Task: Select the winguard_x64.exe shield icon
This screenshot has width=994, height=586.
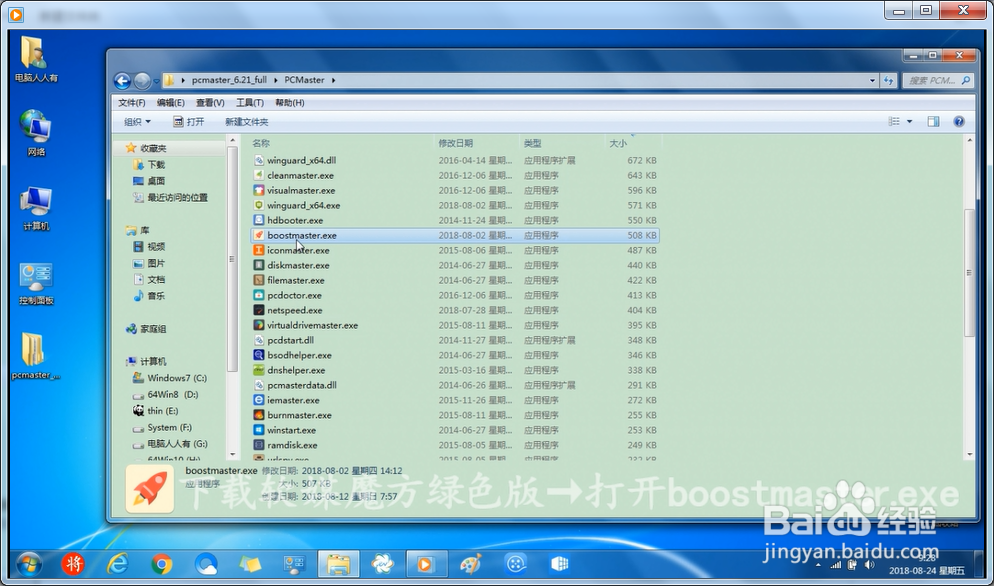Action: (259, 205)
